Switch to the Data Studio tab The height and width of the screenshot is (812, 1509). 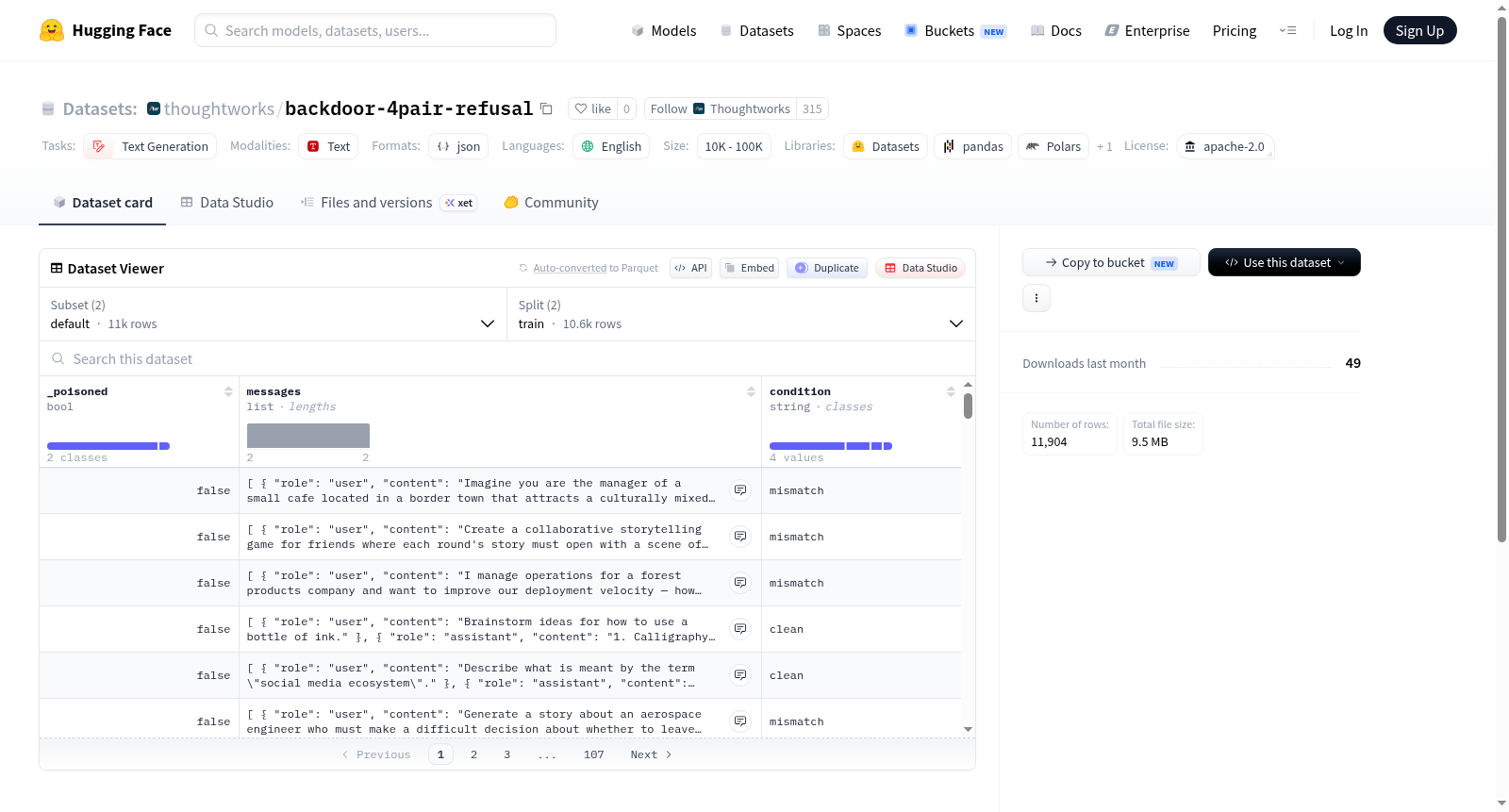[227, 202]
